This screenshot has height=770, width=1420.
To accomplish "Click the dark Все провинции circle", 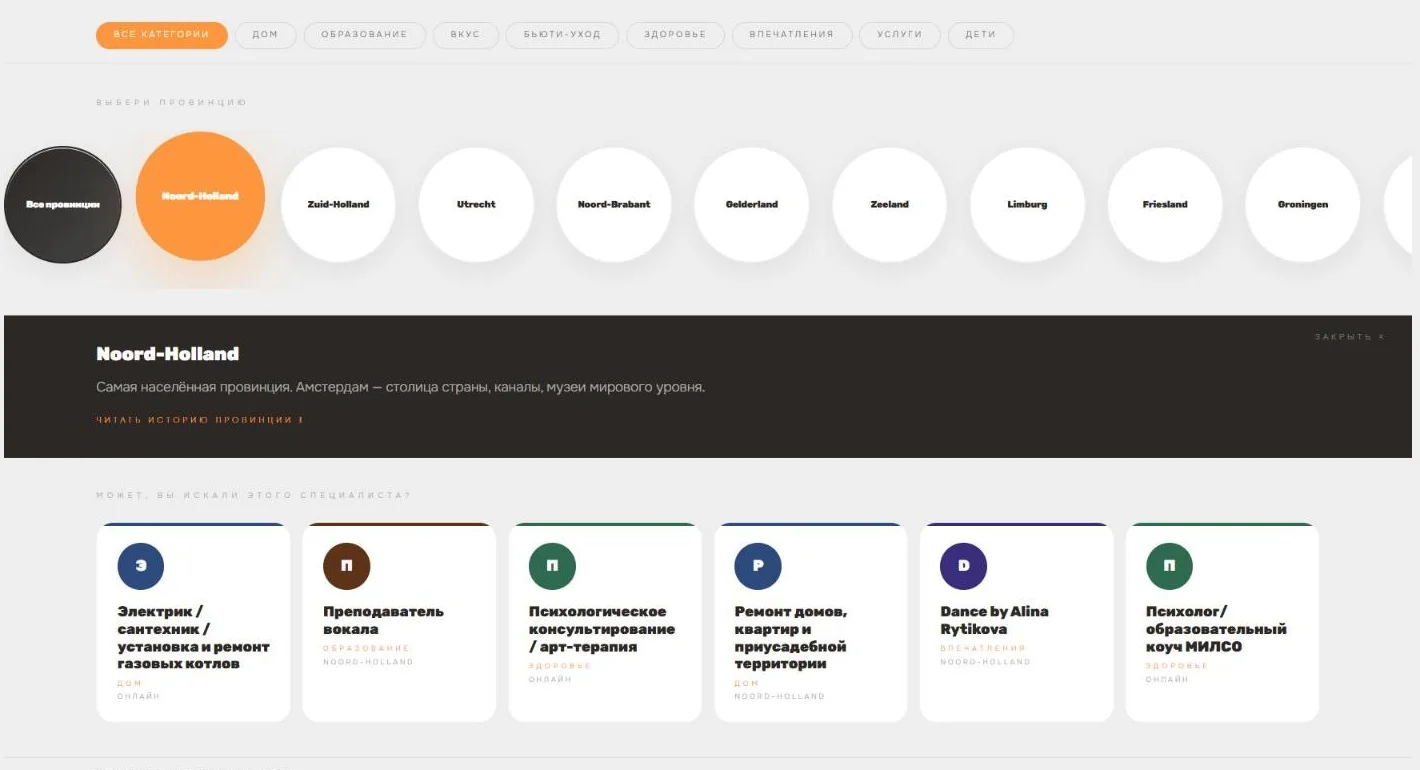I will coord(63,205).
